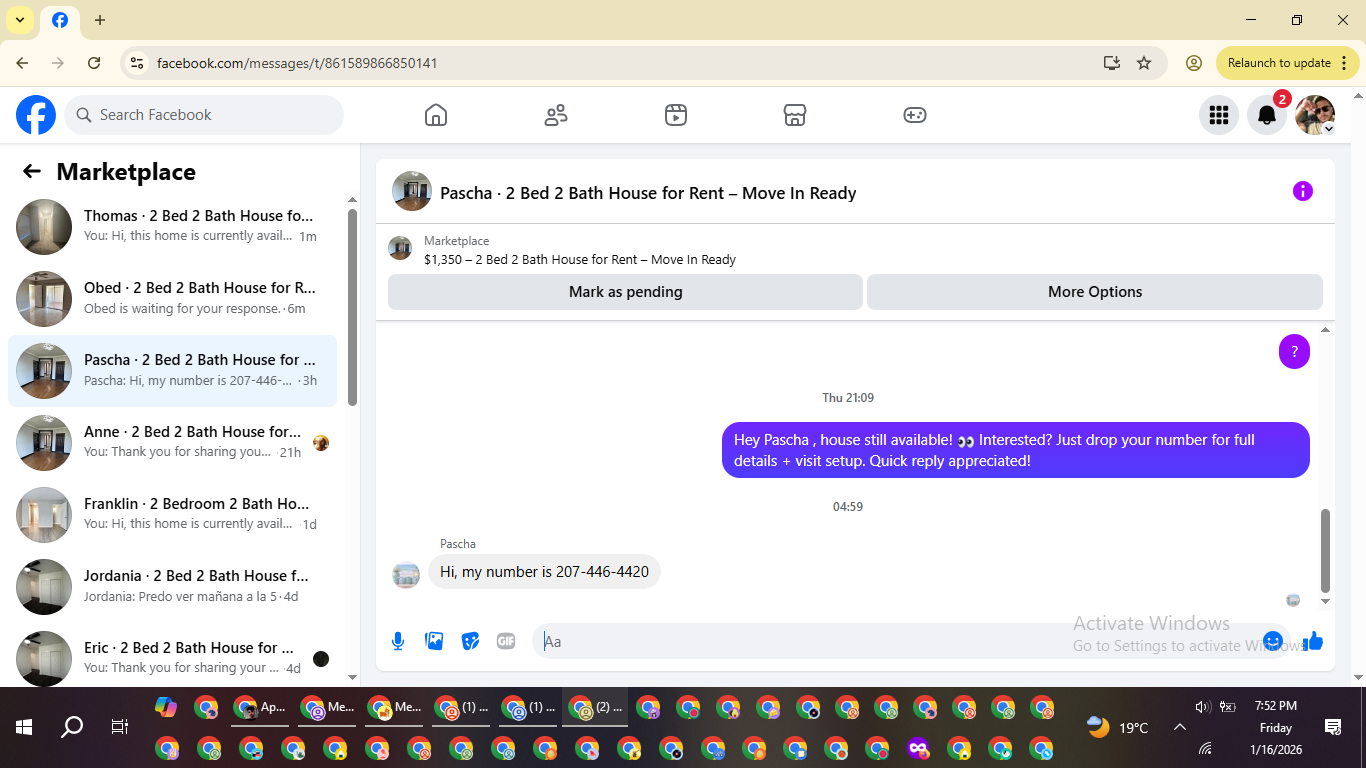
Task: Reload the page
Action: click(94, 63)
